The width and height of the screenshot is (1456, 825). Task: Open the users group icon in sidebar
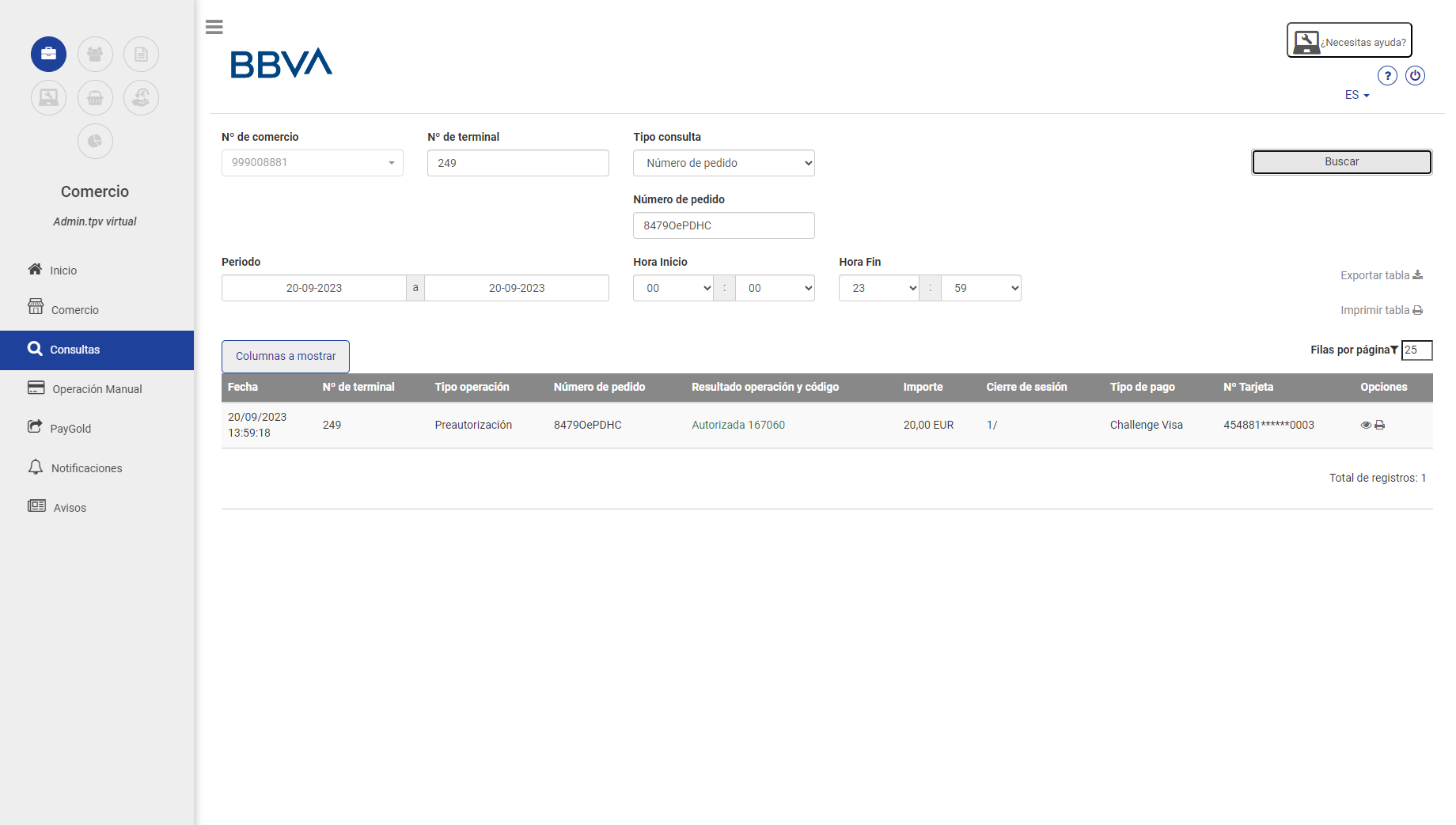tap(95, 55)
